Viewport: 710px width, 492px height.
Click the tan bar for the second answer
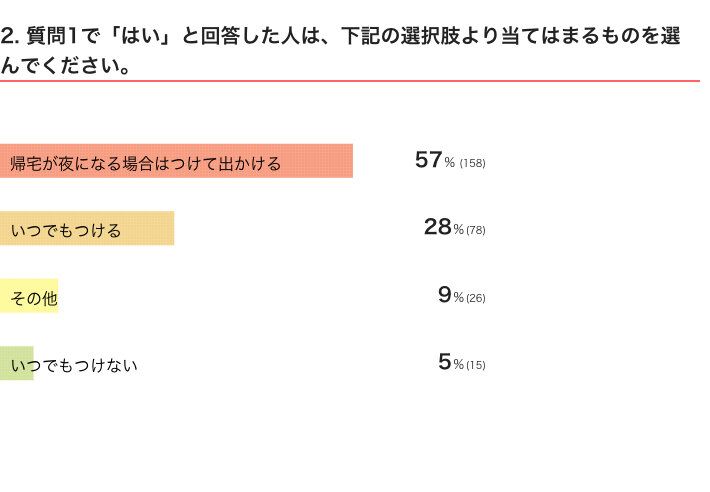point(150,228)
